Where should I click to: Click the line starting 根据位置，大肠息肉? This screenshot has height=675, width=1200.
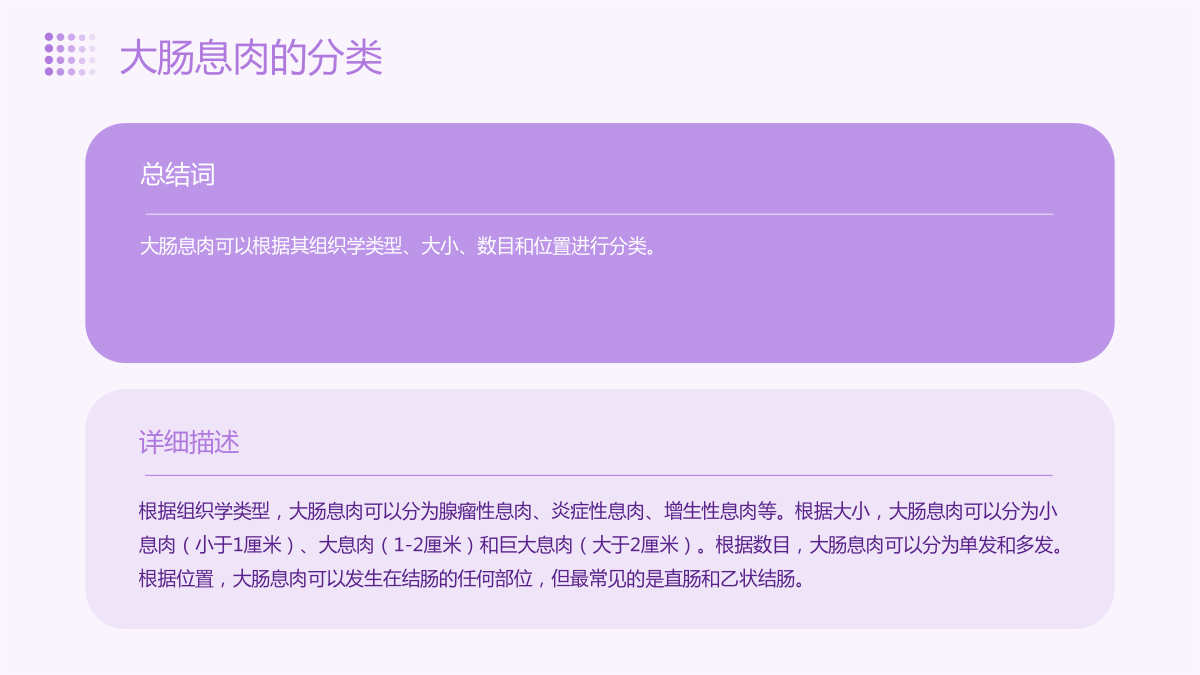472,579
